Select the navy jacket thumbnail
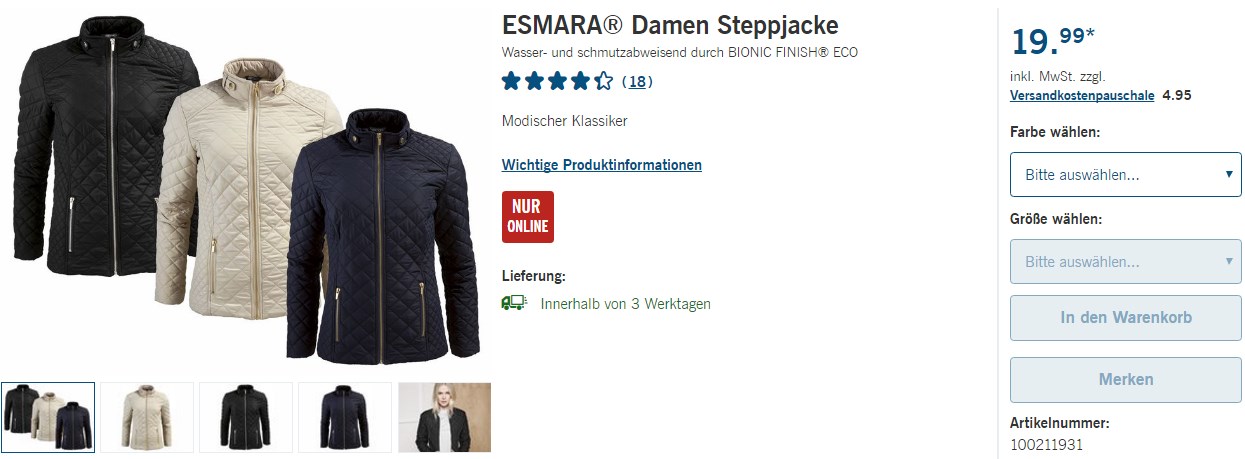The height and width of the screenshot is (459, 1245). [x=345, y=417]
